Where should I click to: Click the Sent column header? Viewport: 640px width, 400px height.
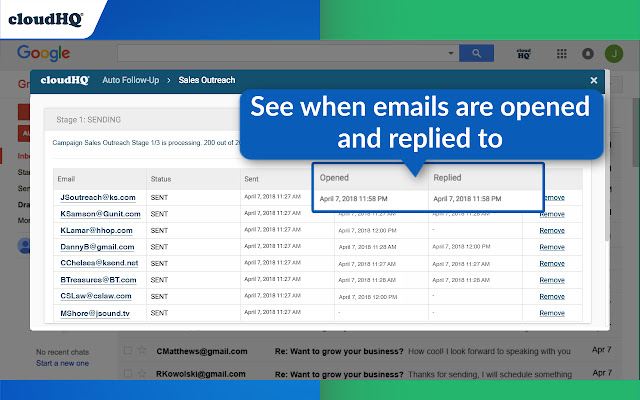(x=251, y=179)
